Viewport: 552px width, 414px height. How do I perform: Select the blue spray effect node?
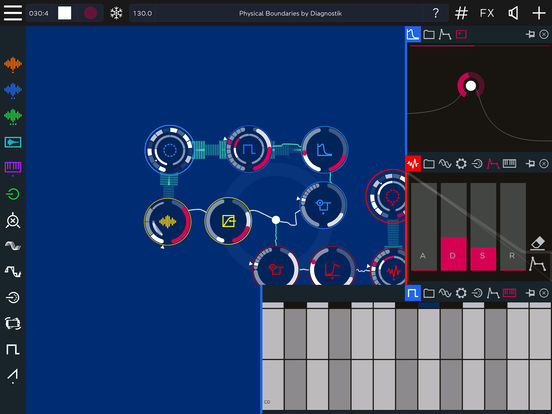(323, 205)
